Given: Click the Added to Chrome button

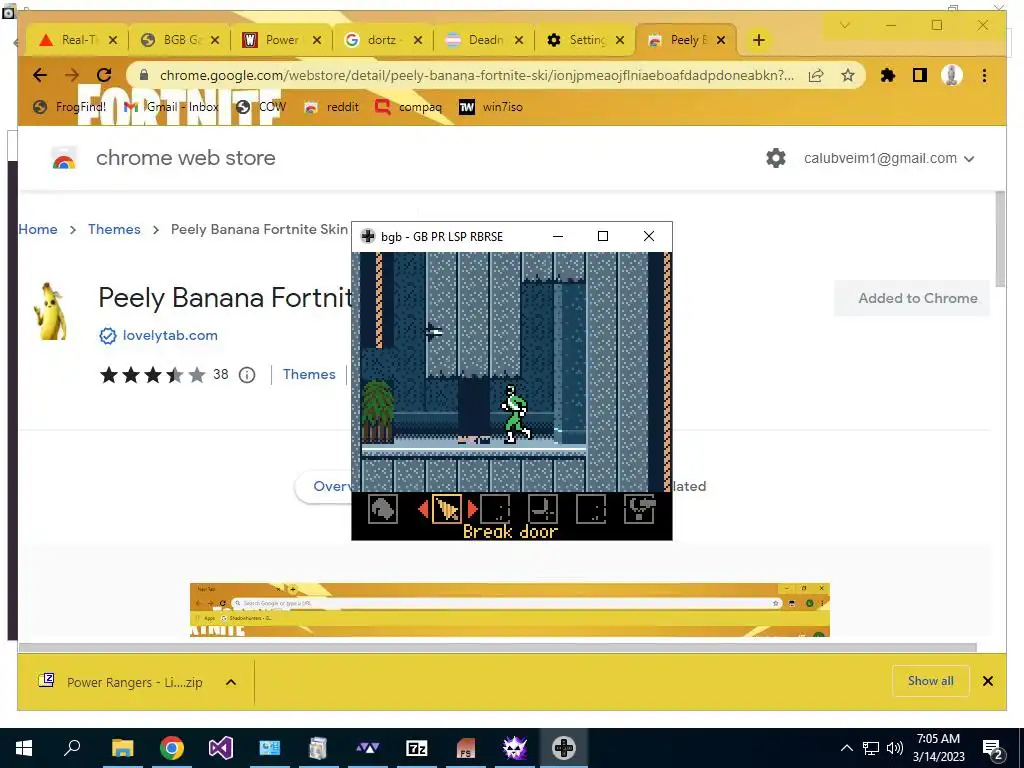Looking at the screenshot, I should 912,298.
